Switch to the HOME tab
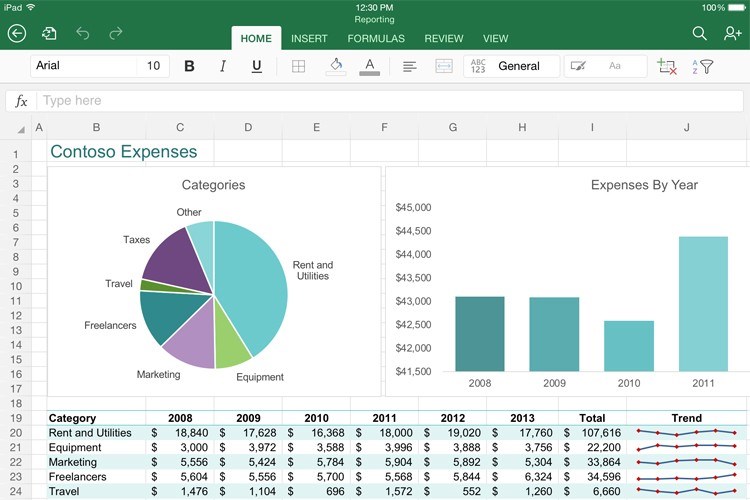 click(256, 38)
